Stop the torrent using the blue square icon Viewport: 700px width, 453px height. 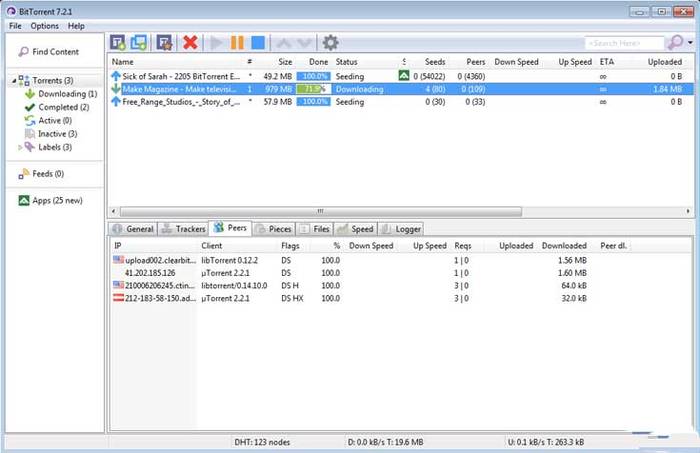[x=258, y=43]
